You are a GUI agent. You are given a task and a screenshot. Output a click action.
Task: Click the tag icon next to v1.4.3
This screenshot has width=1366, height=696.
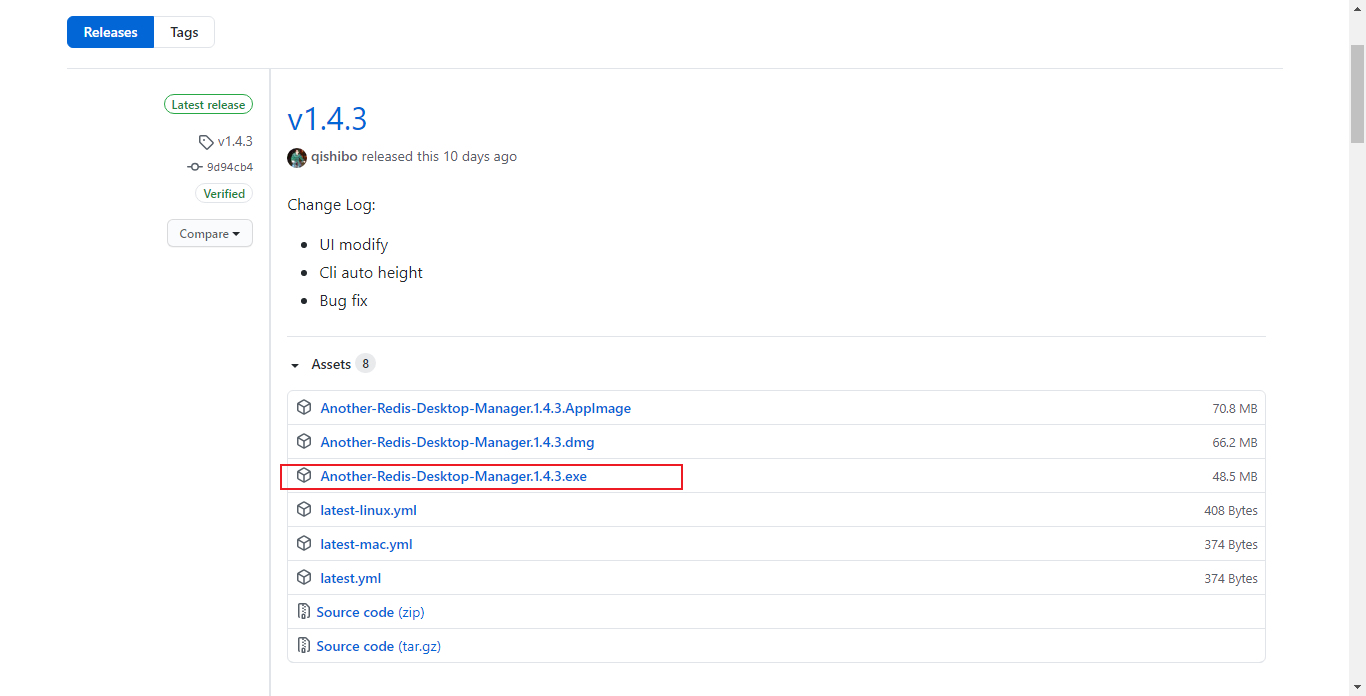point(206,142)
